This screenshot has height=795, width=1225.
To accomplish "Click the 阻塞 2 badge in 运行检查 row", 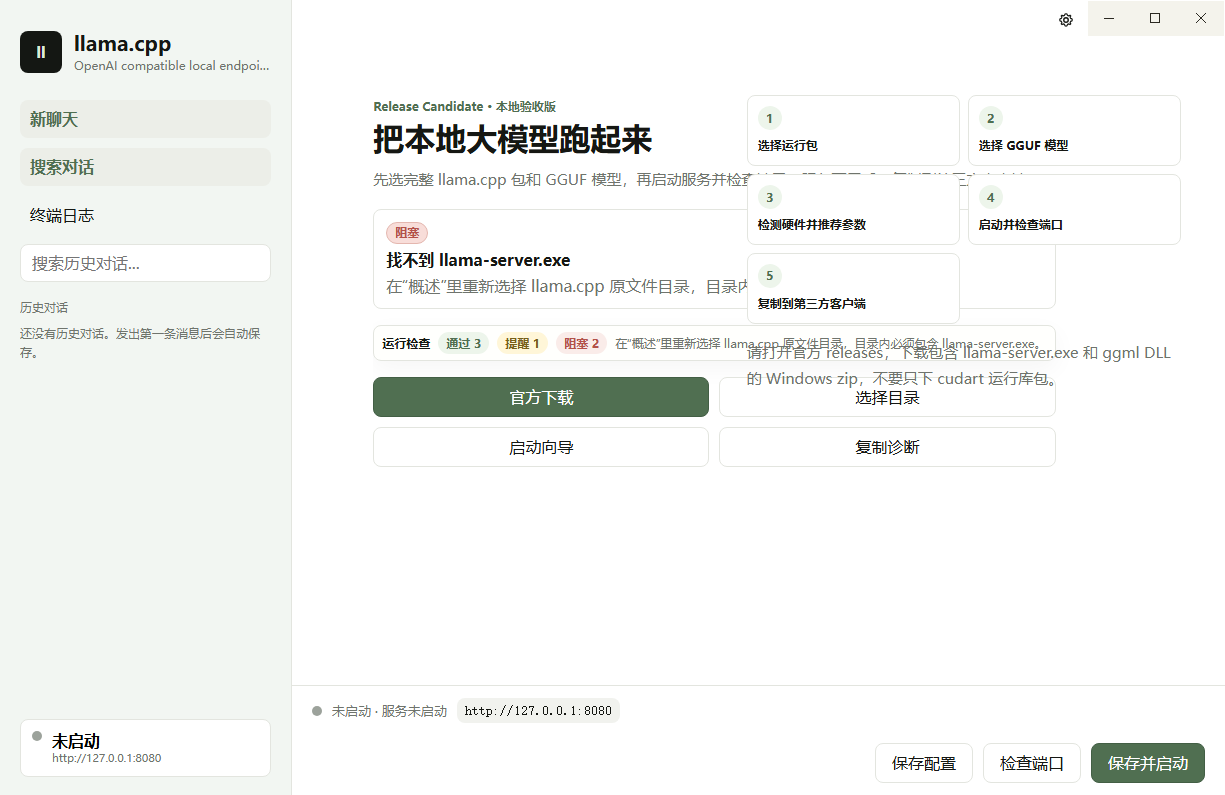I will 581,343.
